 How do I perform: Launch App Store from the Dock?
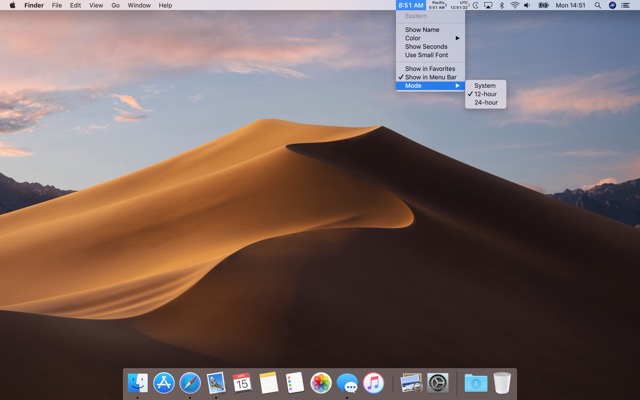pyautogui.click(x=164, y=383)
